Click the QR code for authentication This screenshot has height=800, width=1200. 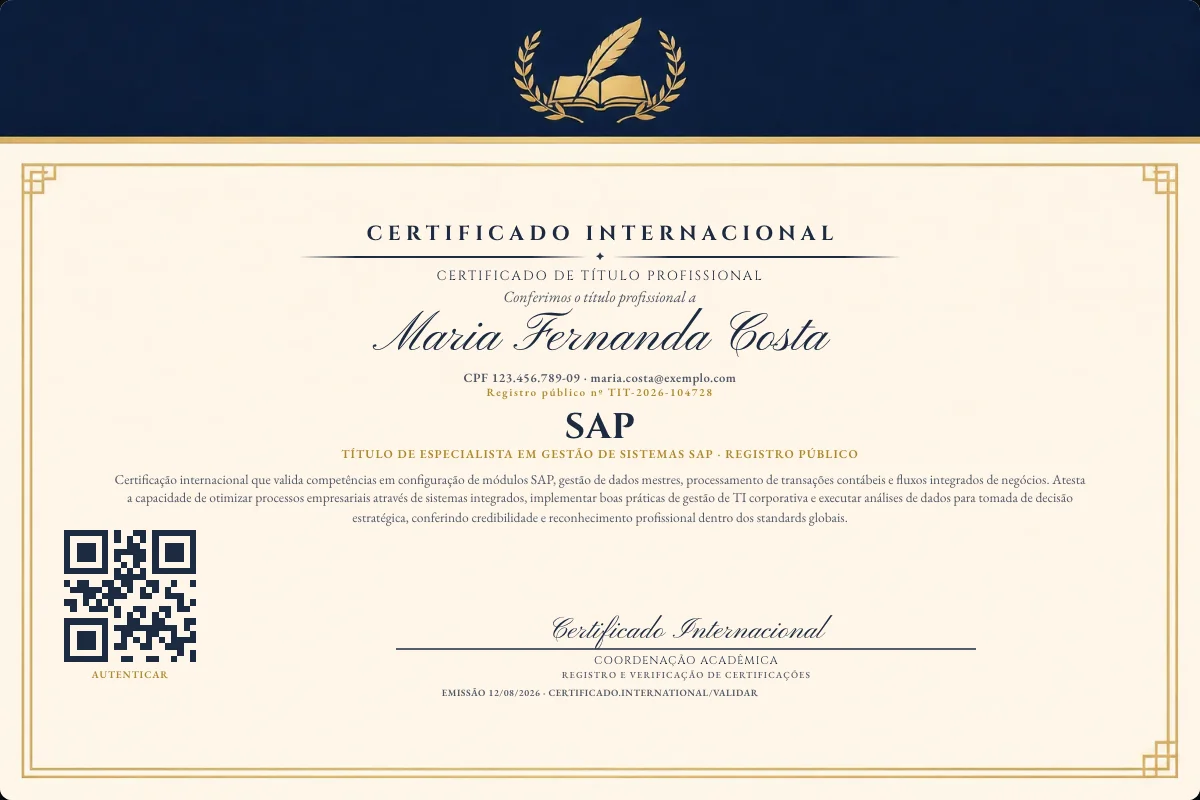click(x=130, y=596)
